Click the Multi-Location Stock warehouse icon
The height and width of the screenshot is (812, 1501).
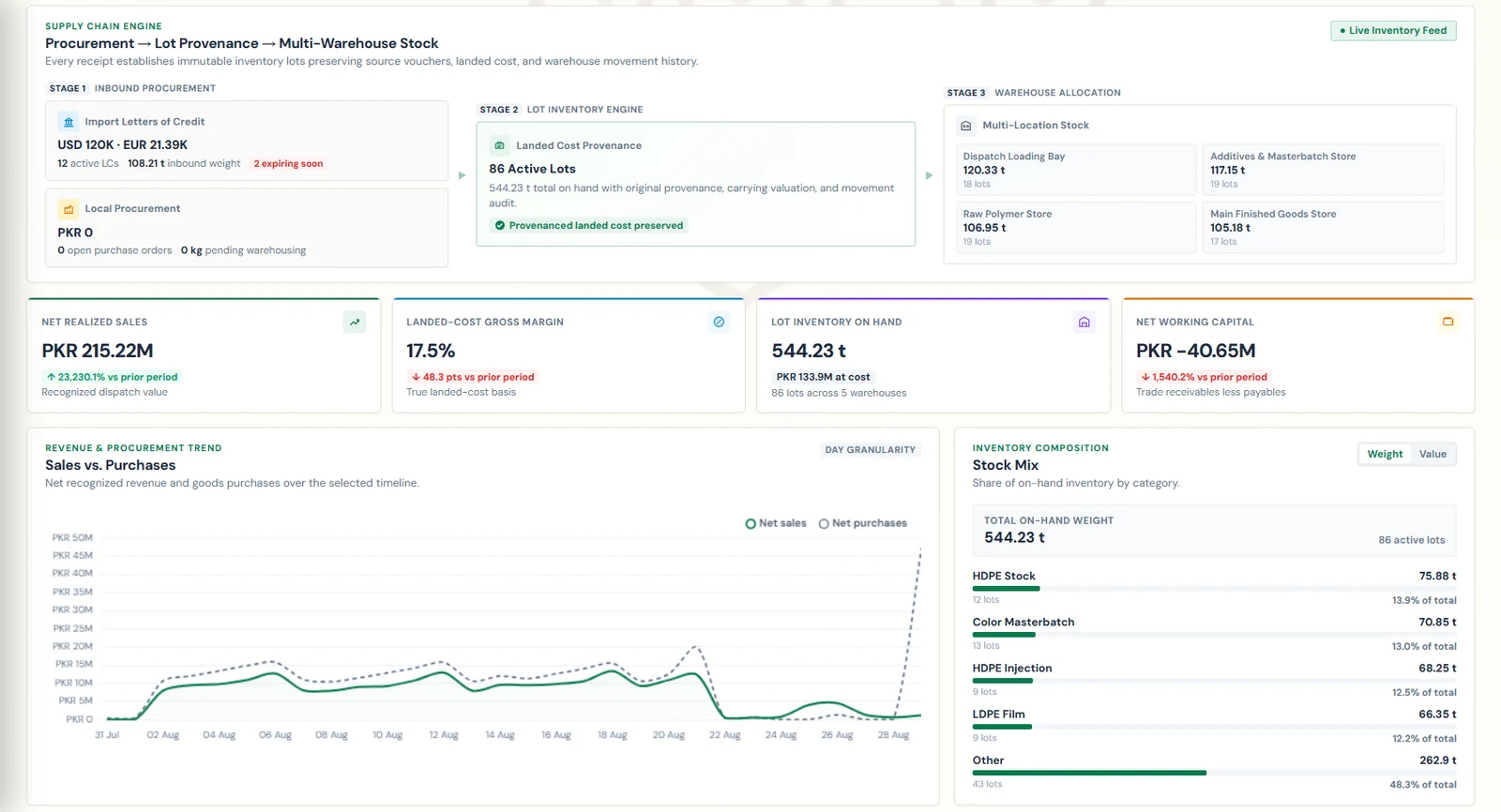(966, 126)
